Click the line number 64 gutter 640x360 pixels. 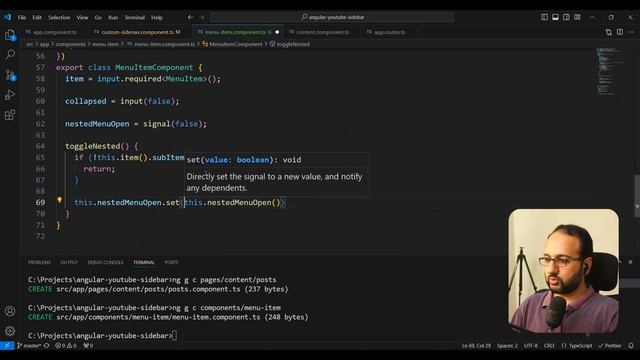(40, 146)
